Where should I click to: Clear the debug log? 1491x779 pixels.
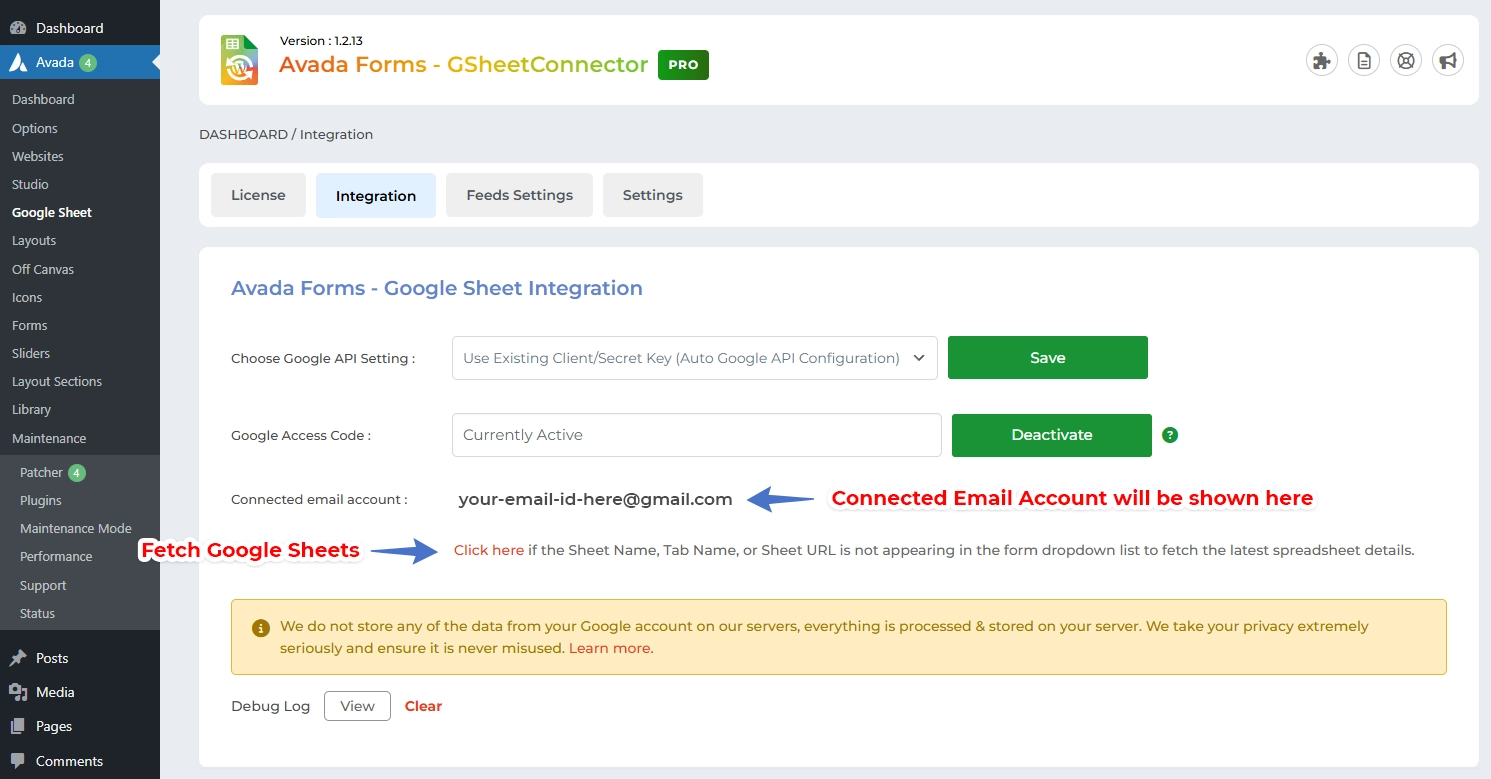423,706
